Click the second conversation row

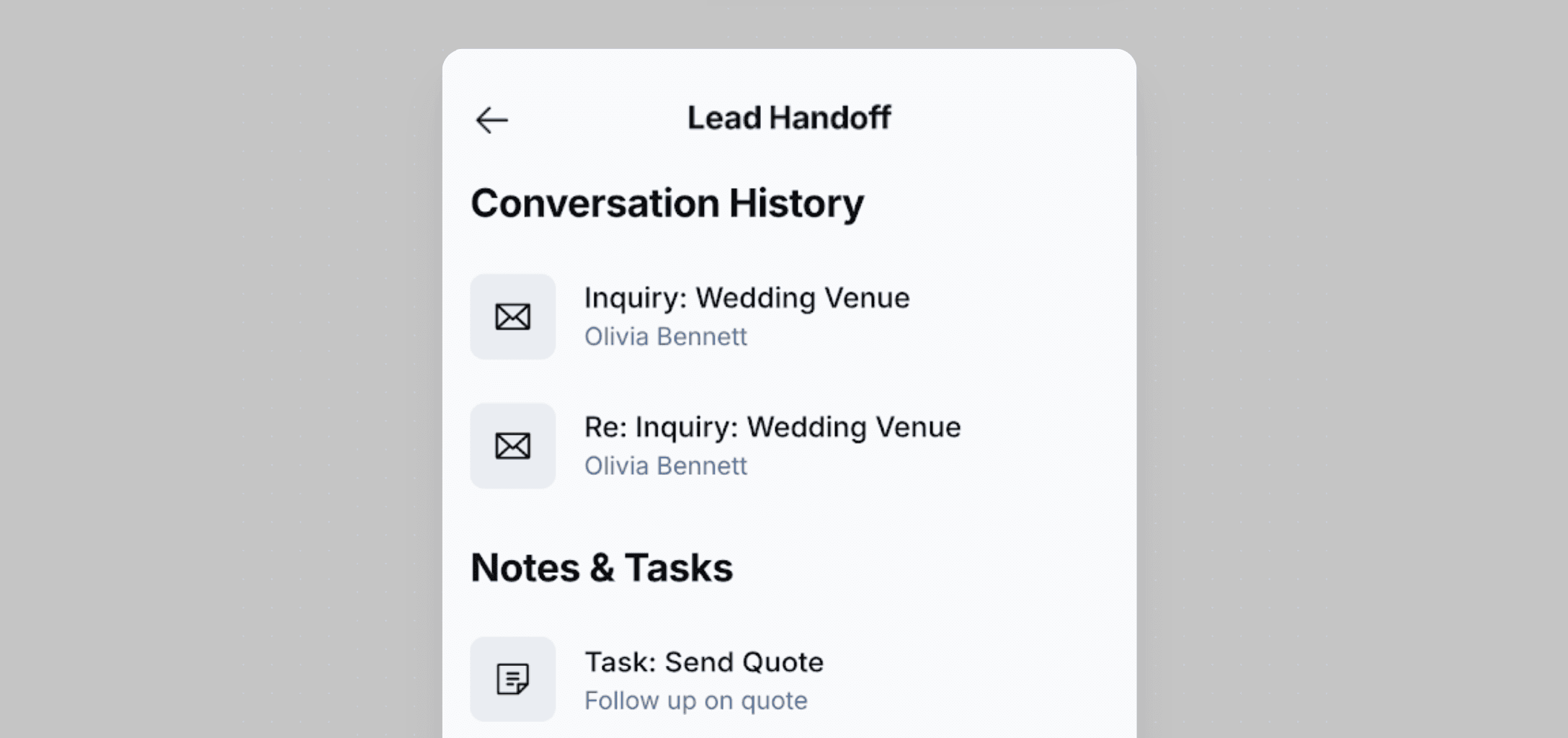click(x=721, y=446)
